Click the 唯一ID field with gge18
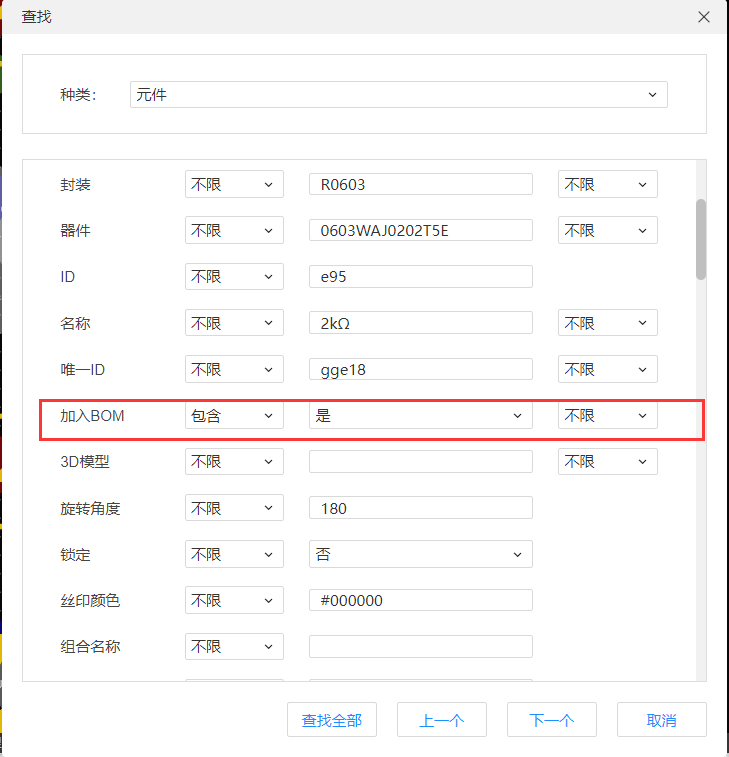This screenshot has height=757, width=729. [420, 369]
